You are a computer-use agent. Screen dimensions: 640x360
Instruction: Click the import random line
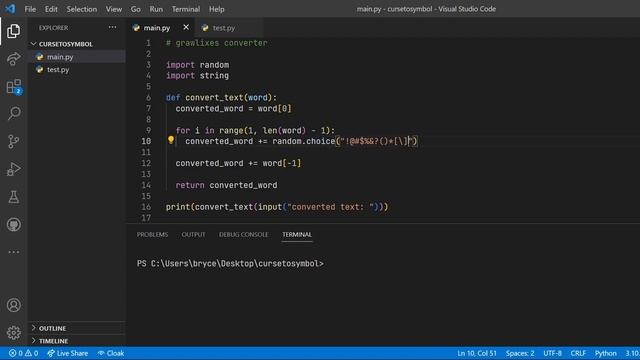198,65
